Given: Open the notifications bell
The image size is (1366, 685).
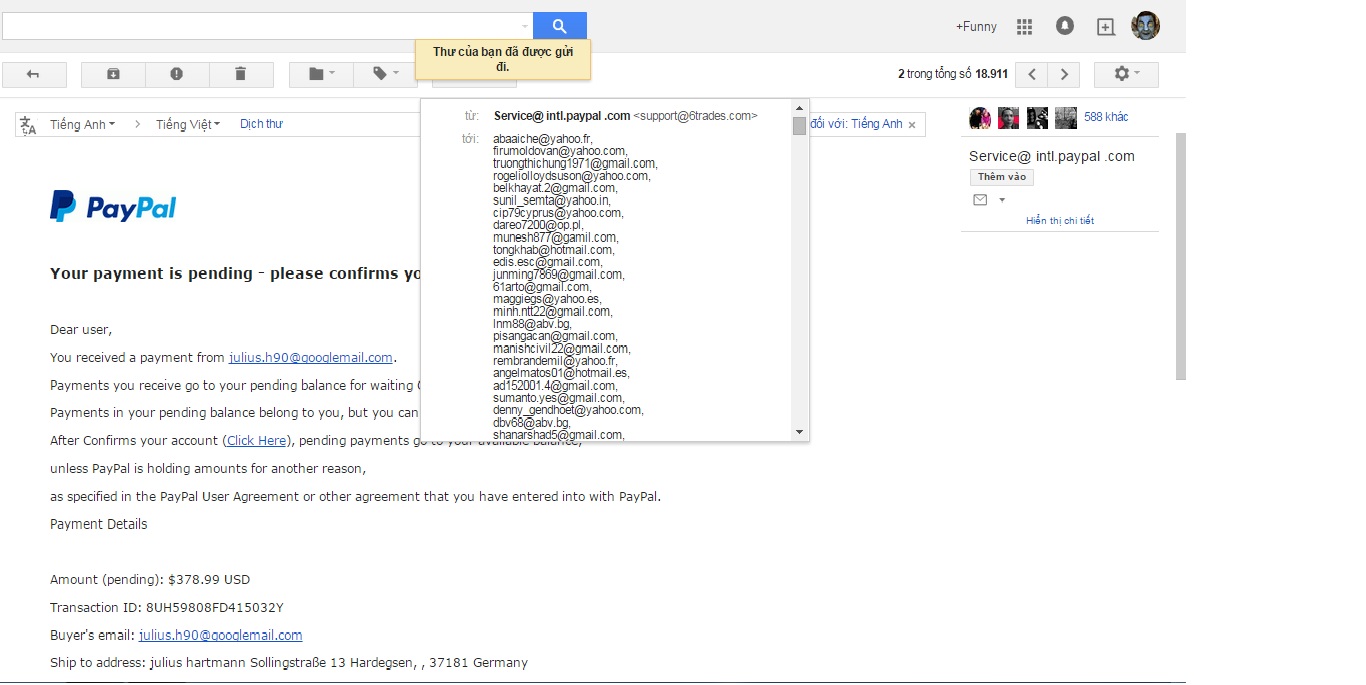Looking at the screenshot, I should tap(1065, 27).
